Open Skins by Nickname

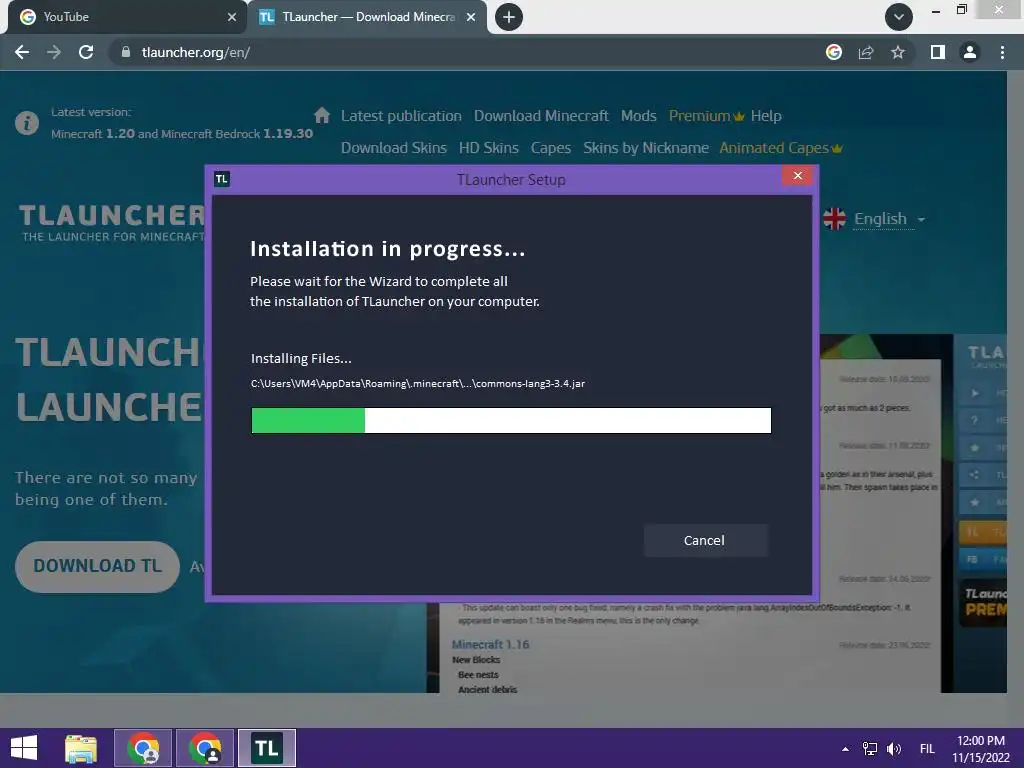click(x=646, y=148)
